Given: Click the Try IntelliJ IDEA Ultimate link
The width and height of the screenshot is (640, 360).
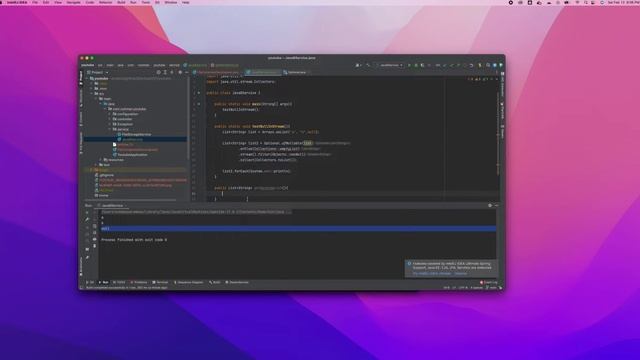Looking at the screenshot, I should (x=431, y=273).
